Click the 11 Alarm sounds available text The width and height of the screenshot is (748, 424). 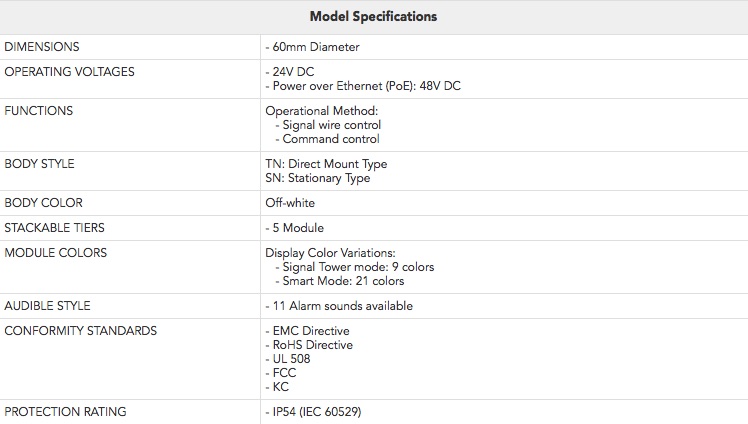tap(339, 306)
